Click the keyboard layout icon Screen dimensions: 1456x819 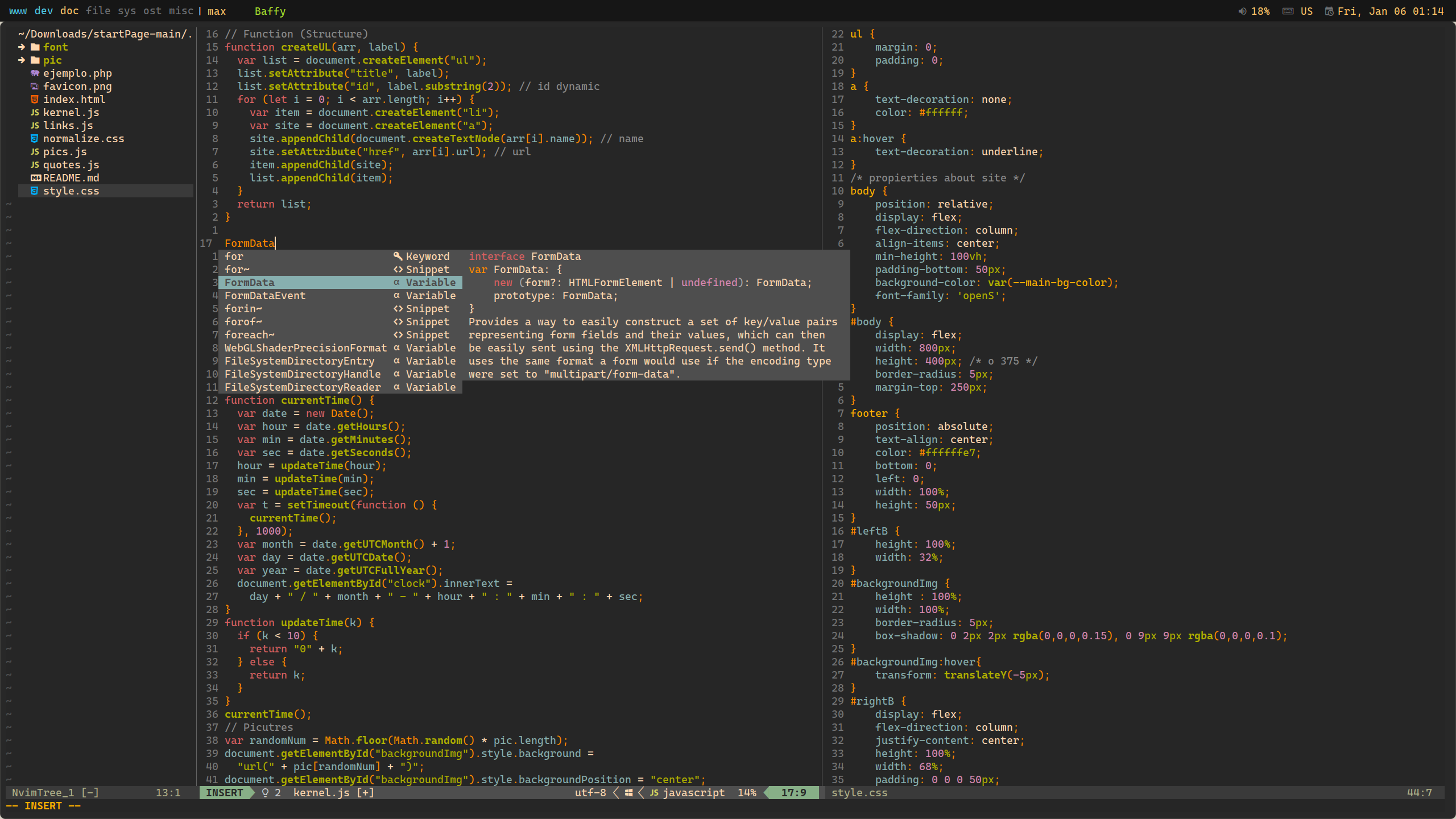(x=1288, y=11)
